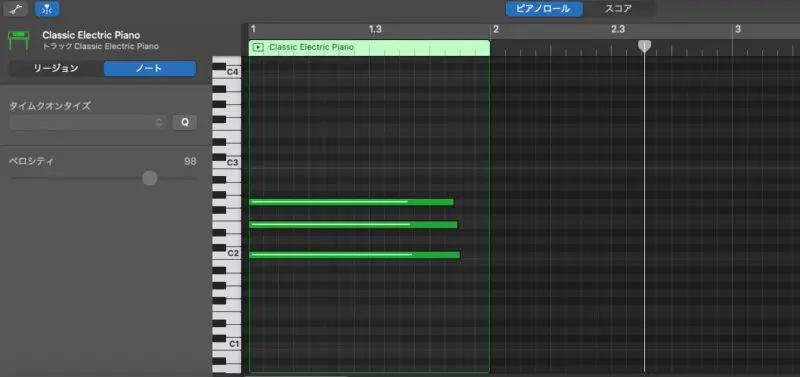Select the middle green MIDI note

353,224
